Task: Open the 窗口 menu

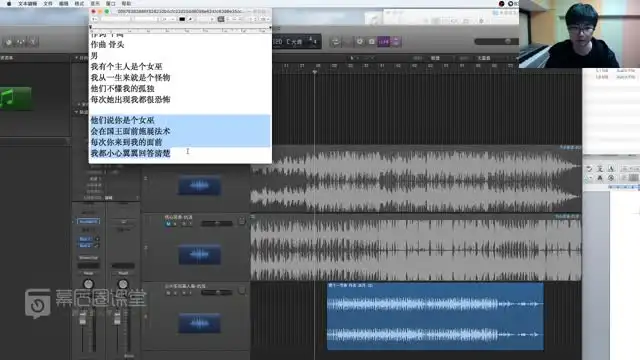Action: click(110, 3)
